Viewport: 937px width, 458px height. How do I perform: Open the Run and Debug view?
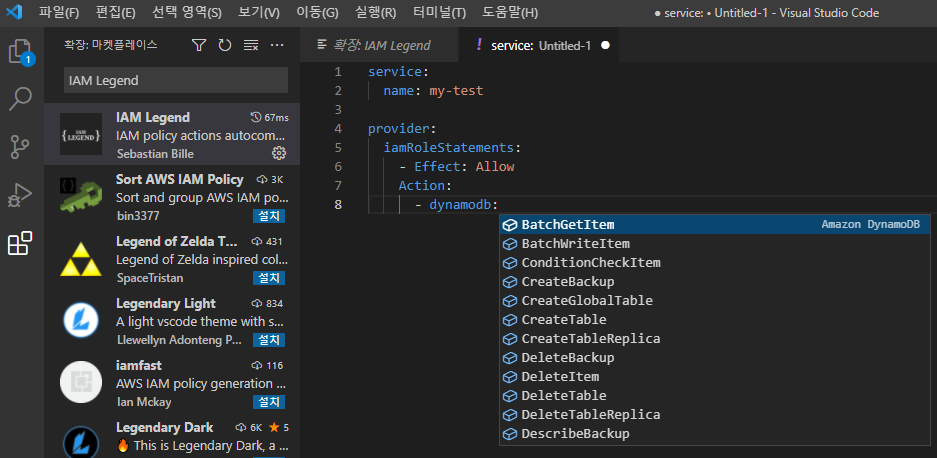coord(21,196)
